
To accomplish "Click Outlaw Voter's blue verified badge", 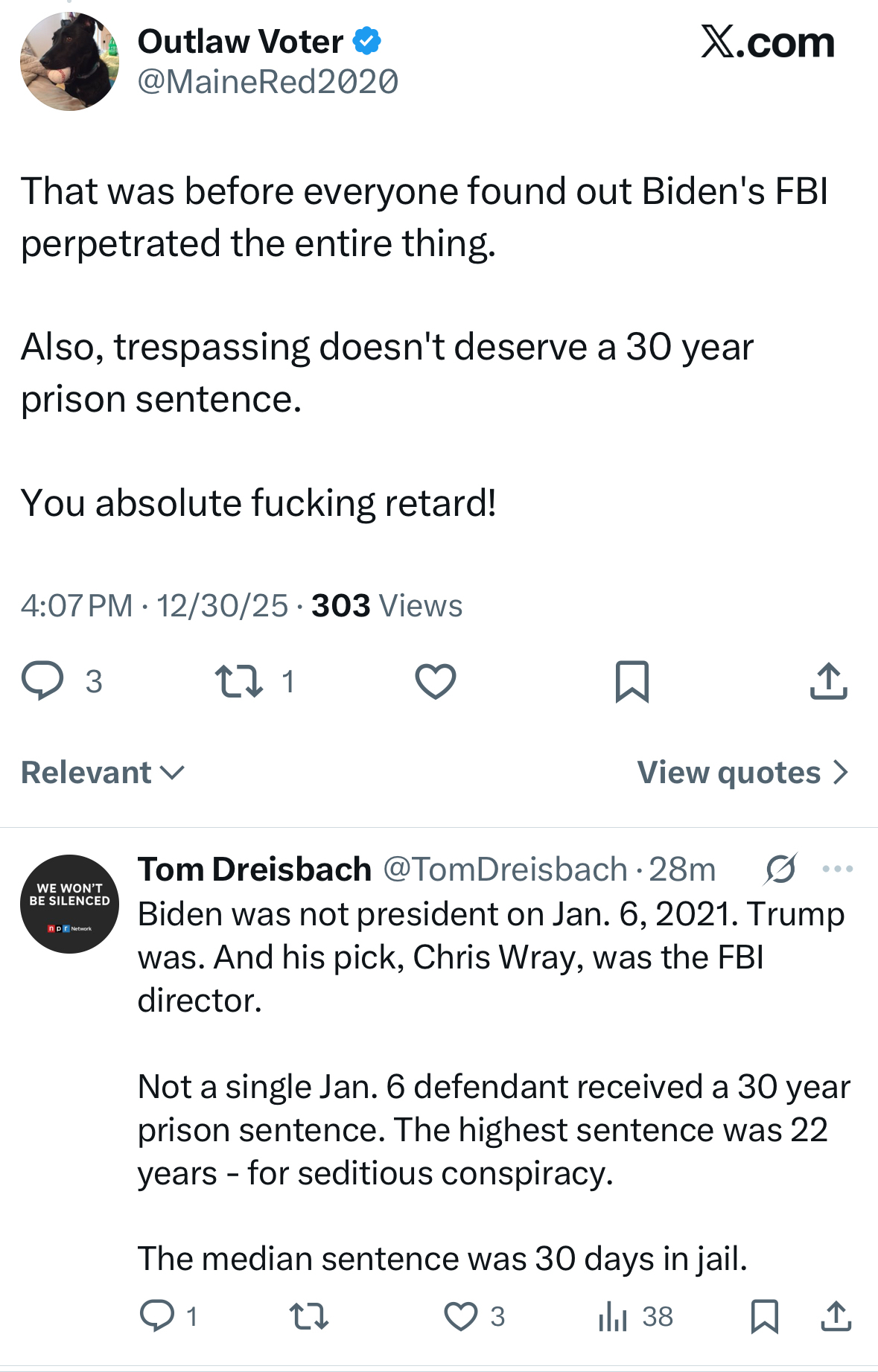I will (x=366, y=41).
